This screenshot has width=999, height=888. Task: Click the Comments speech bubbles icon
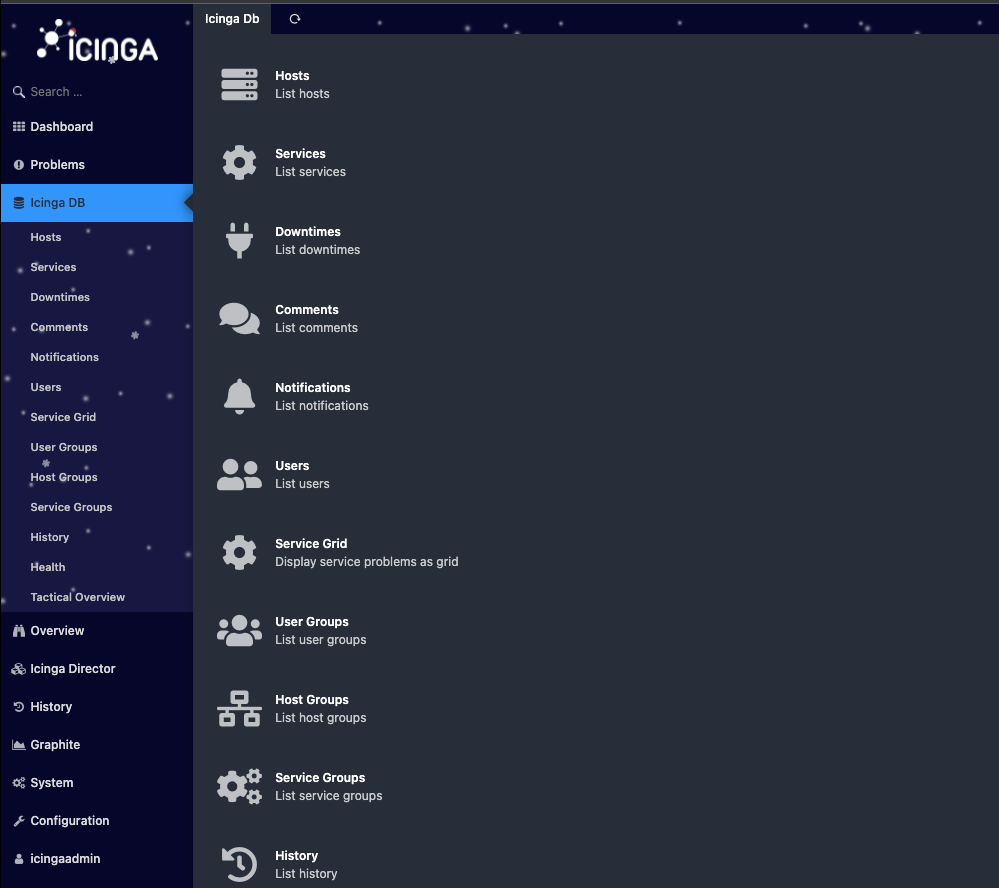(x=240, y=319)
